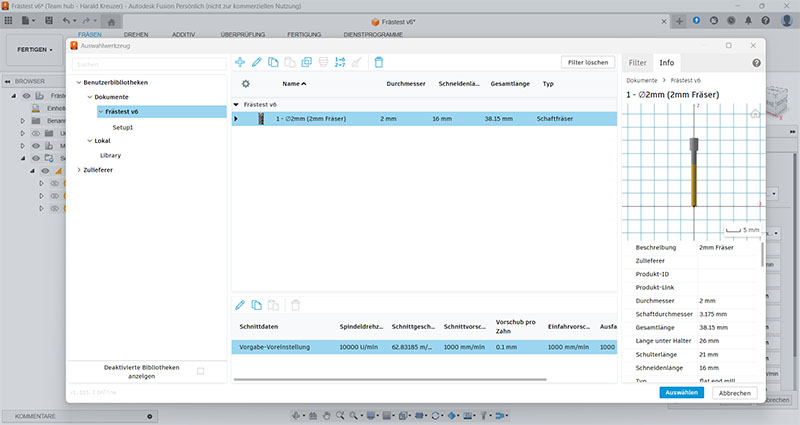The image size is (800, 425).
Task: Click the Suchen search field
Action: 149,65
